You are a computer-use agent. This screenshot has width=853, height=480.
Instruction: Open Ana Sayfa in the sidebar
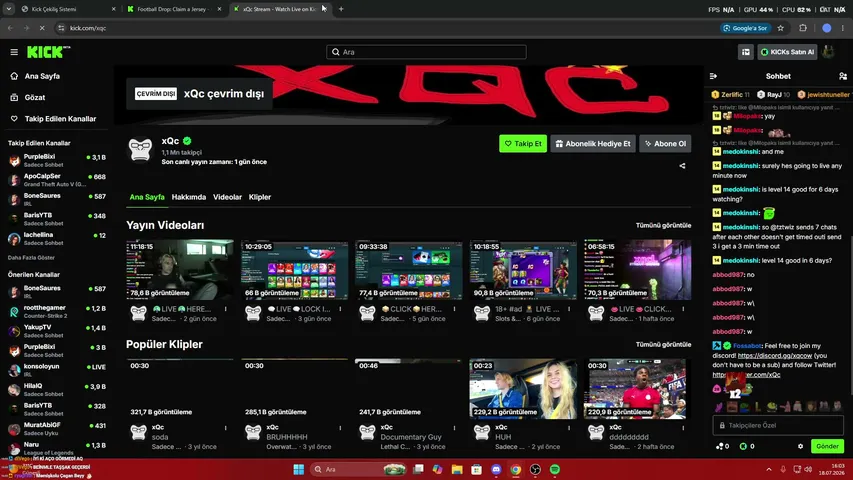[x=42, y=76]
